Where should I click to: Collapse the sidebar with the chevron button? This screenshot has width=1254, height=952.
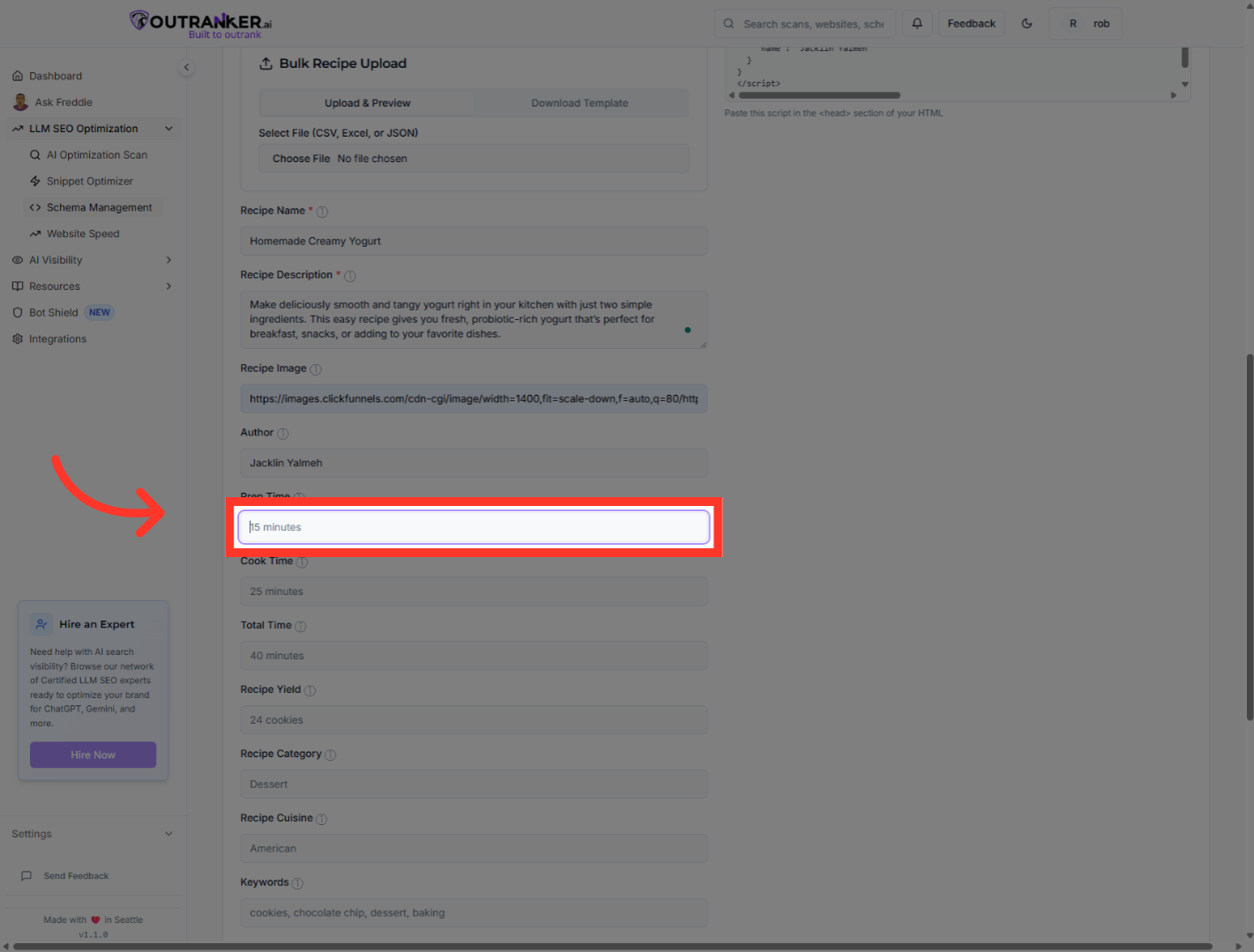pyautogui.click(x=186, y=67)
